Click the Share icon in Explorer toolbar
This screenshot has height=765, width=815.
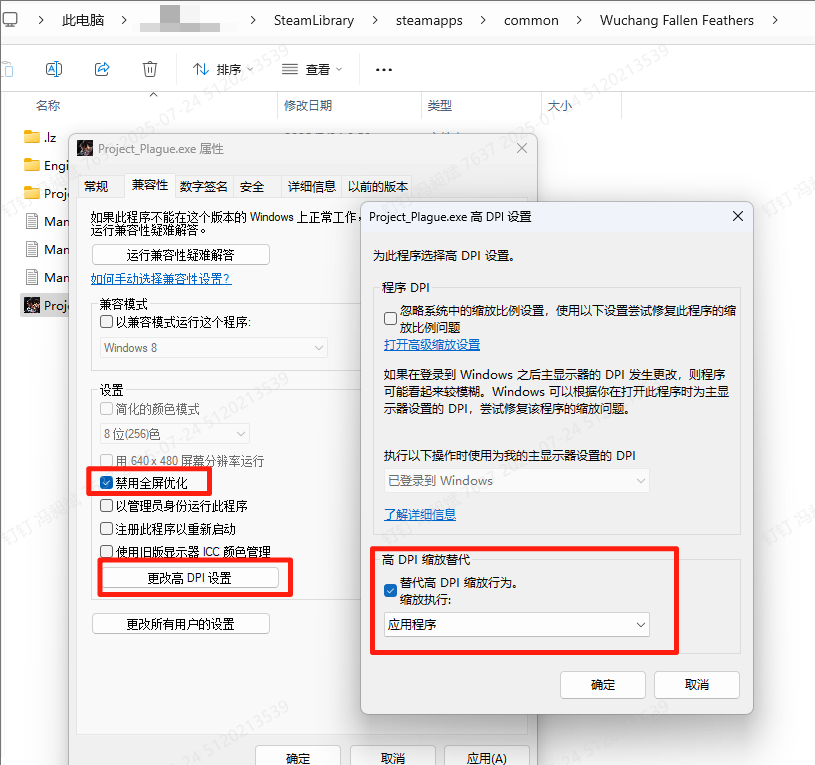[102, 69]
